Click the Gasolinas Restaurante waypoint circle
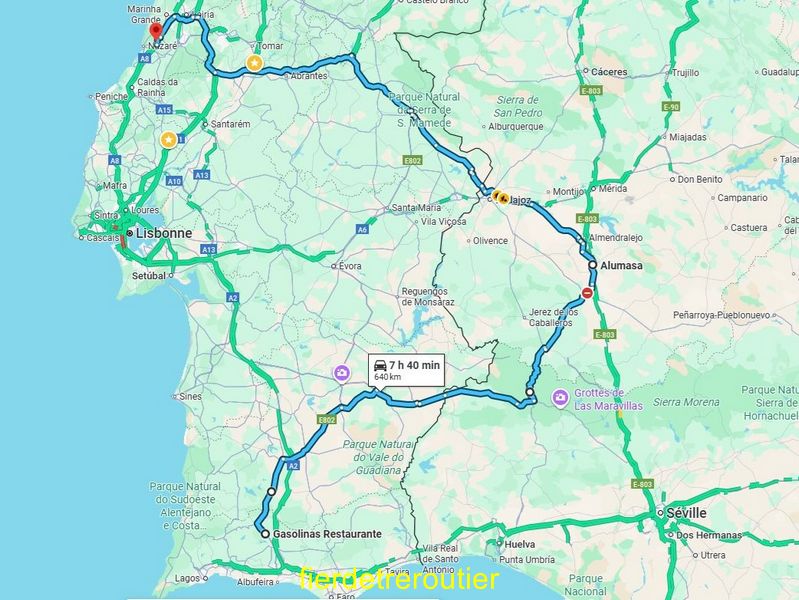Image resolution: width=799 pixels, height=600 pixels. click(265, 534)
